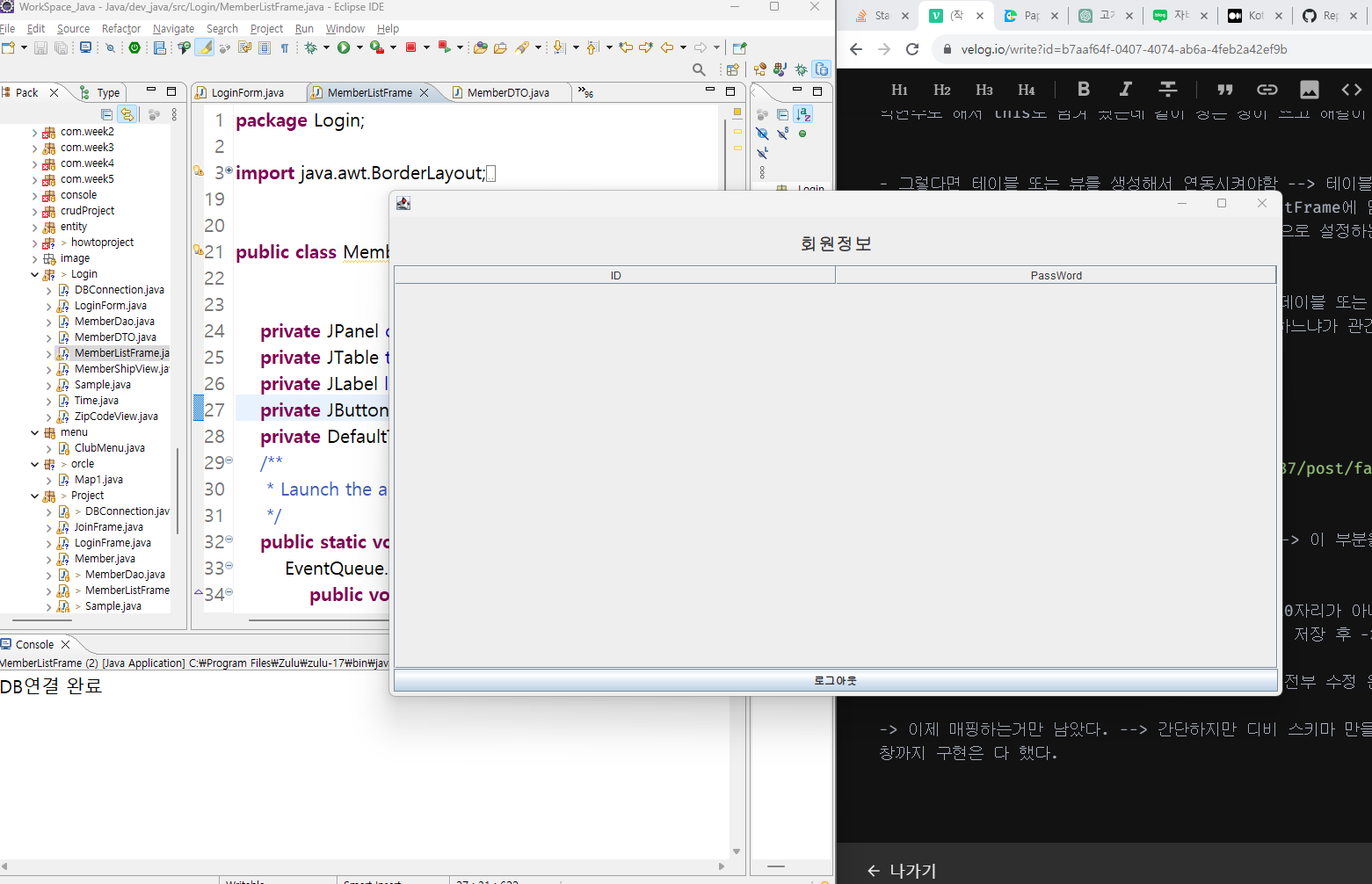Viewport: 1372px width, 884px height.
Task: Open the Debug button dropdown arrow
Action: (326, 47)
